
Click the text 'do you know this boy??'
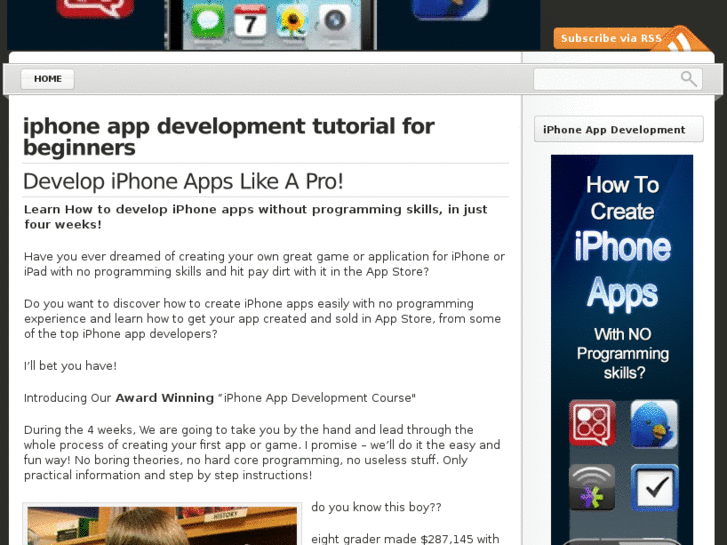click(376, 507)
